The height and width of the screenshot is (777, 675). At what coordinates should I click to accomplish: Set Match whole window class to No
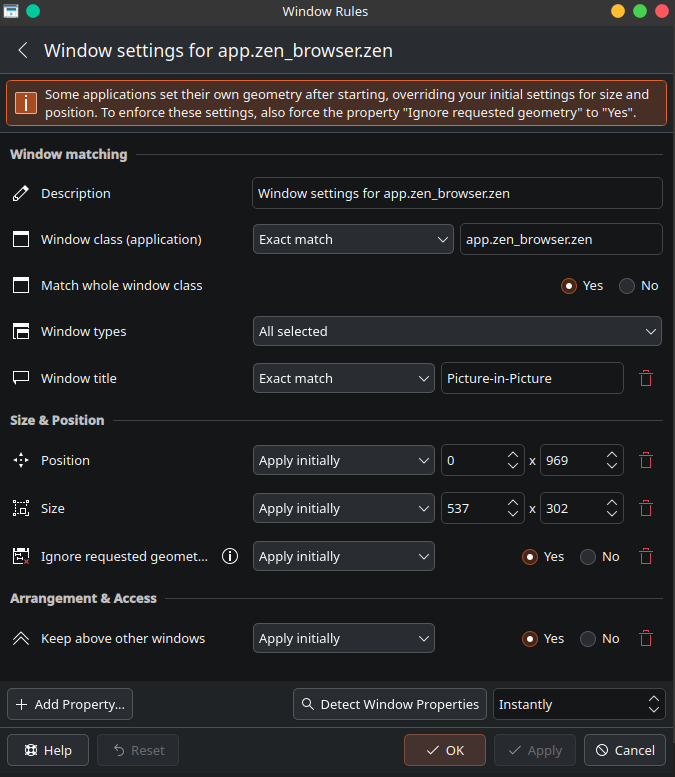point(628,286)
